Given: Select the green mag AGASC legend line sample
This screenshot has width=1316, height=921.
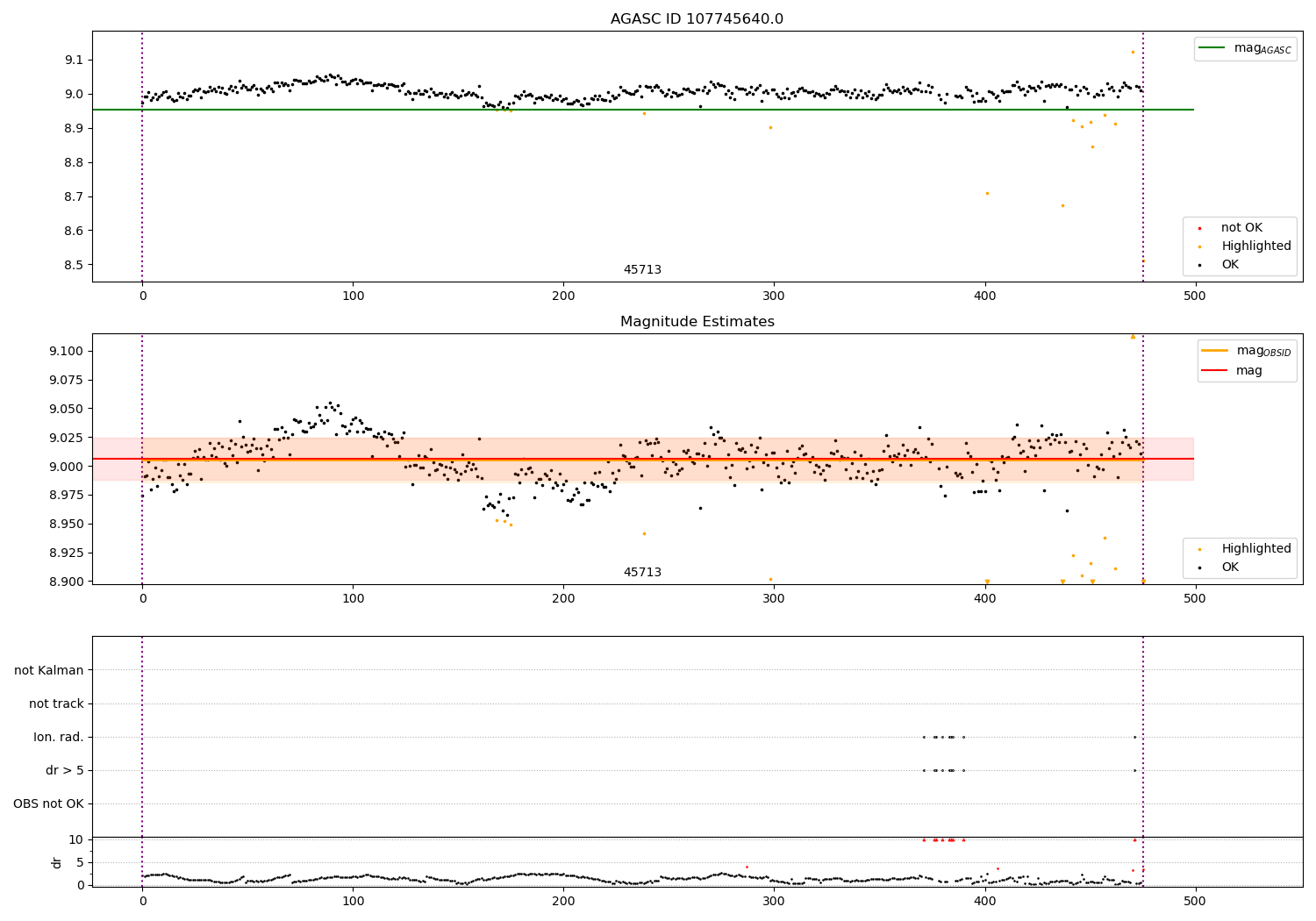Looking at the screenshot, I should coord(1212,48).
